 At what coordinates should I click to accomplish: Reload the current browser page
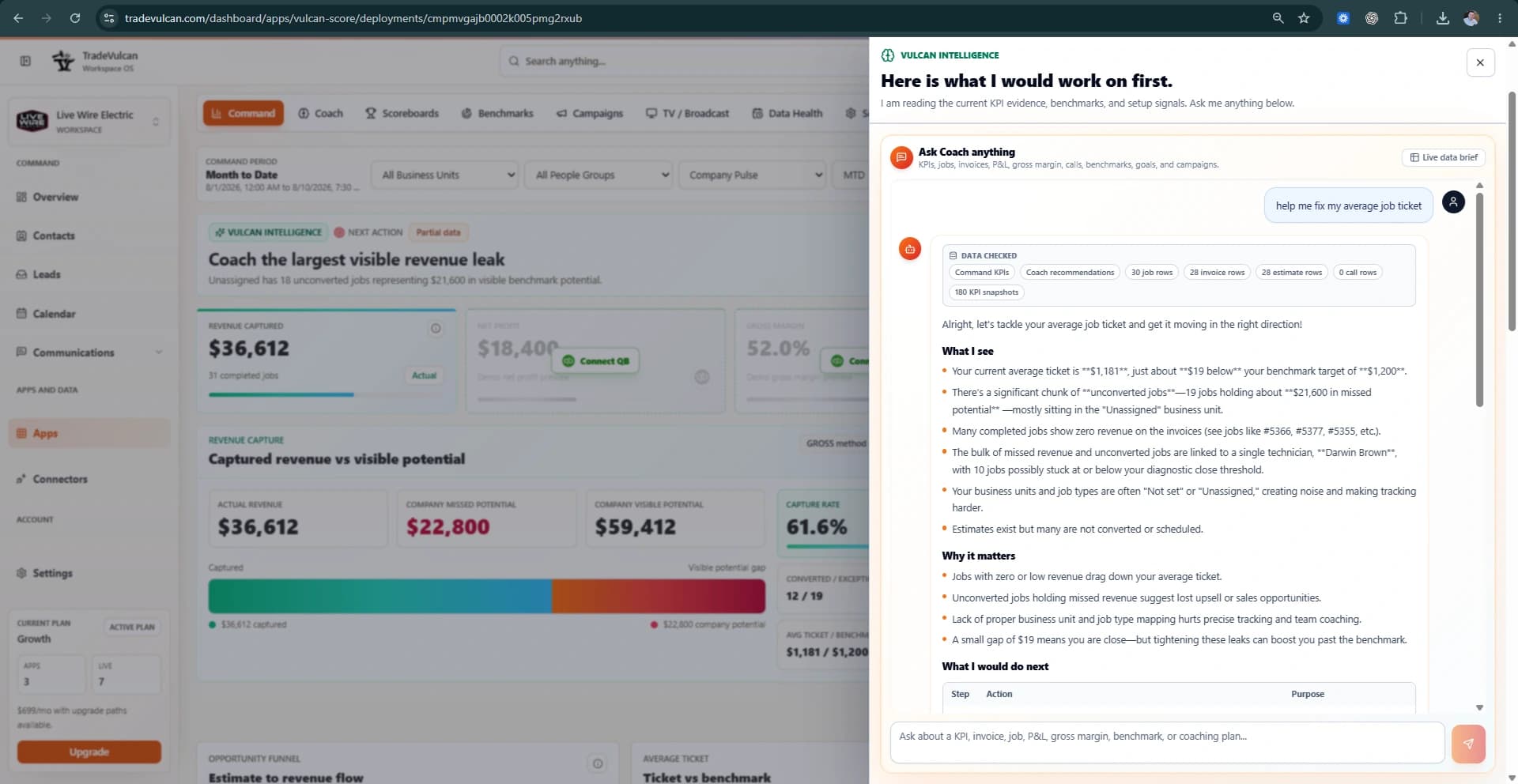click(x=75, y=18)
